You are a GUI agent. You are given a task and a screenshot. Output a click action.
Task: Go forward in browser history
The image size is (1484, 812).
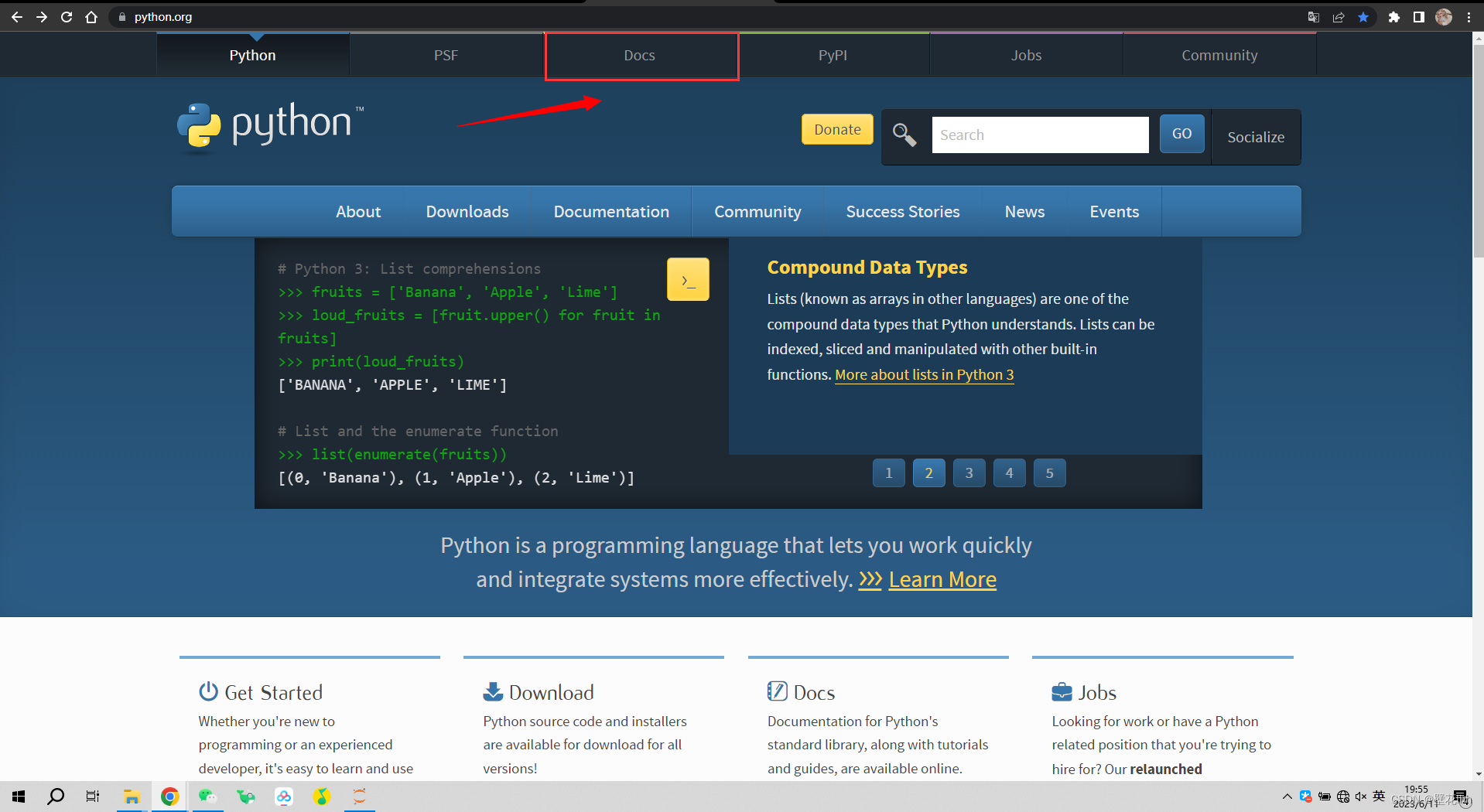(42, 17)
